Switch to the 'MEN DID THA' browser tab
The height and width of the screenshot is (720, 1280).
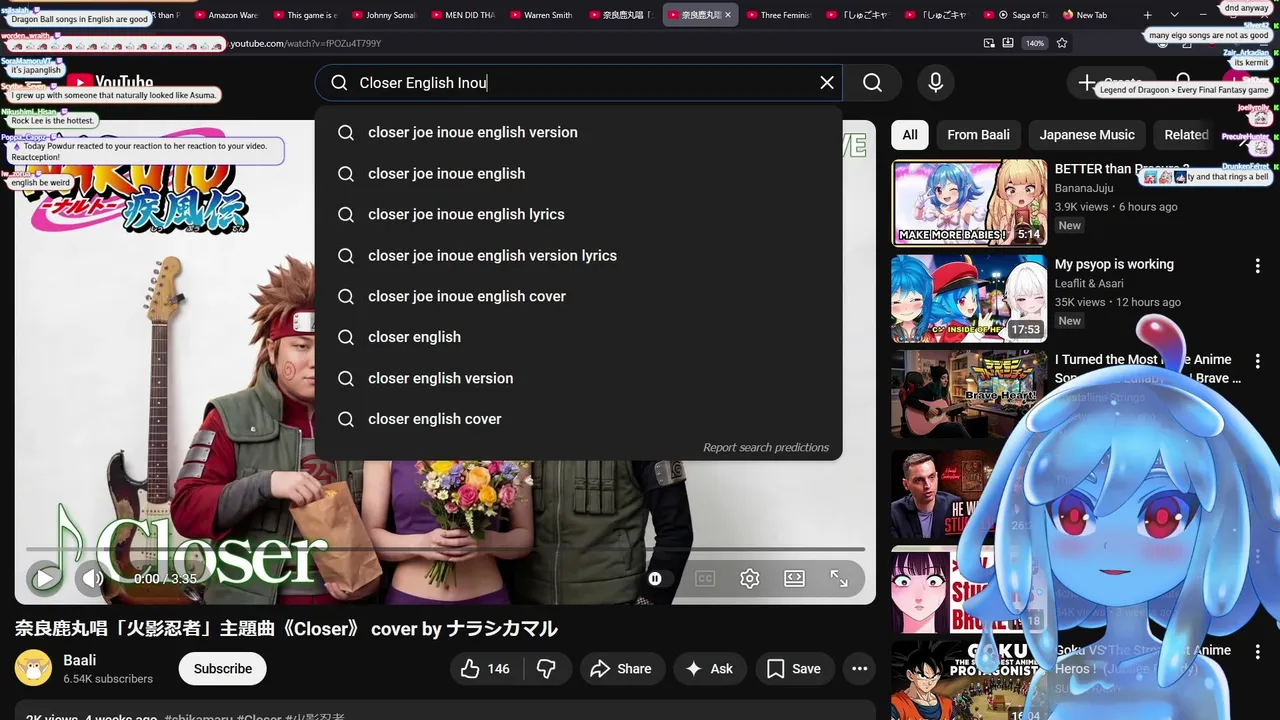(462, 15)
